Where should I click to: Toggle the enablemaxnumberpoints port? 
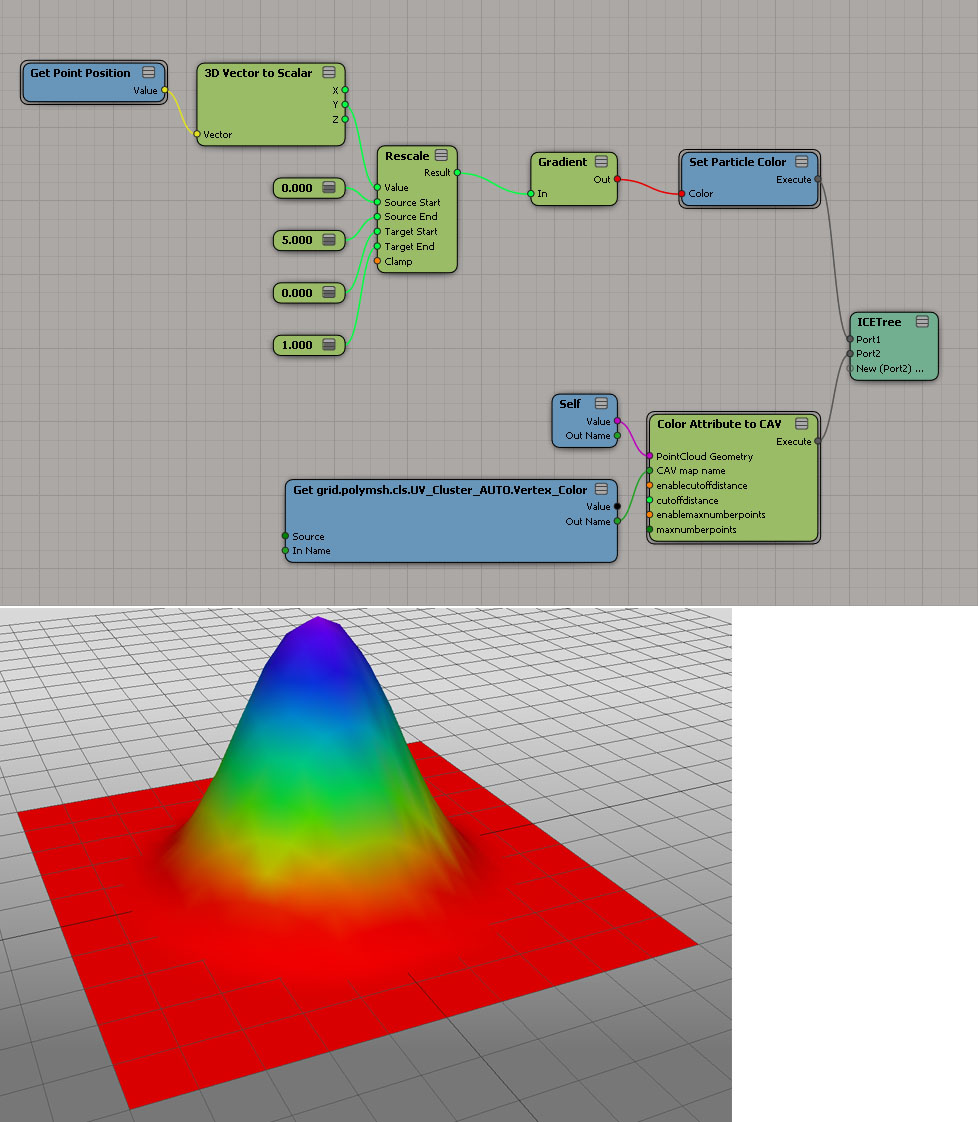tap(650, 515)
